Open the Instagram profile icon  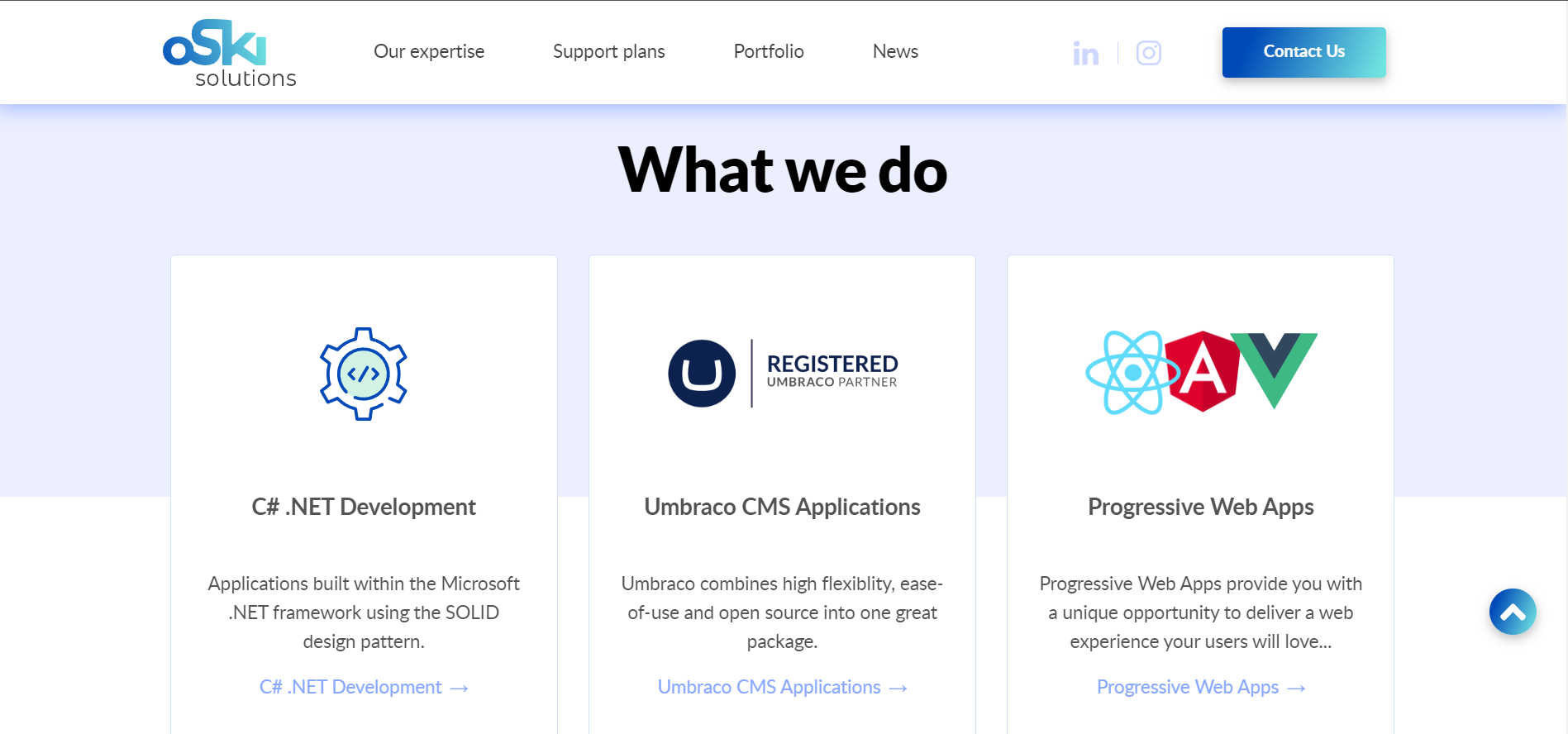[1148, 53]
